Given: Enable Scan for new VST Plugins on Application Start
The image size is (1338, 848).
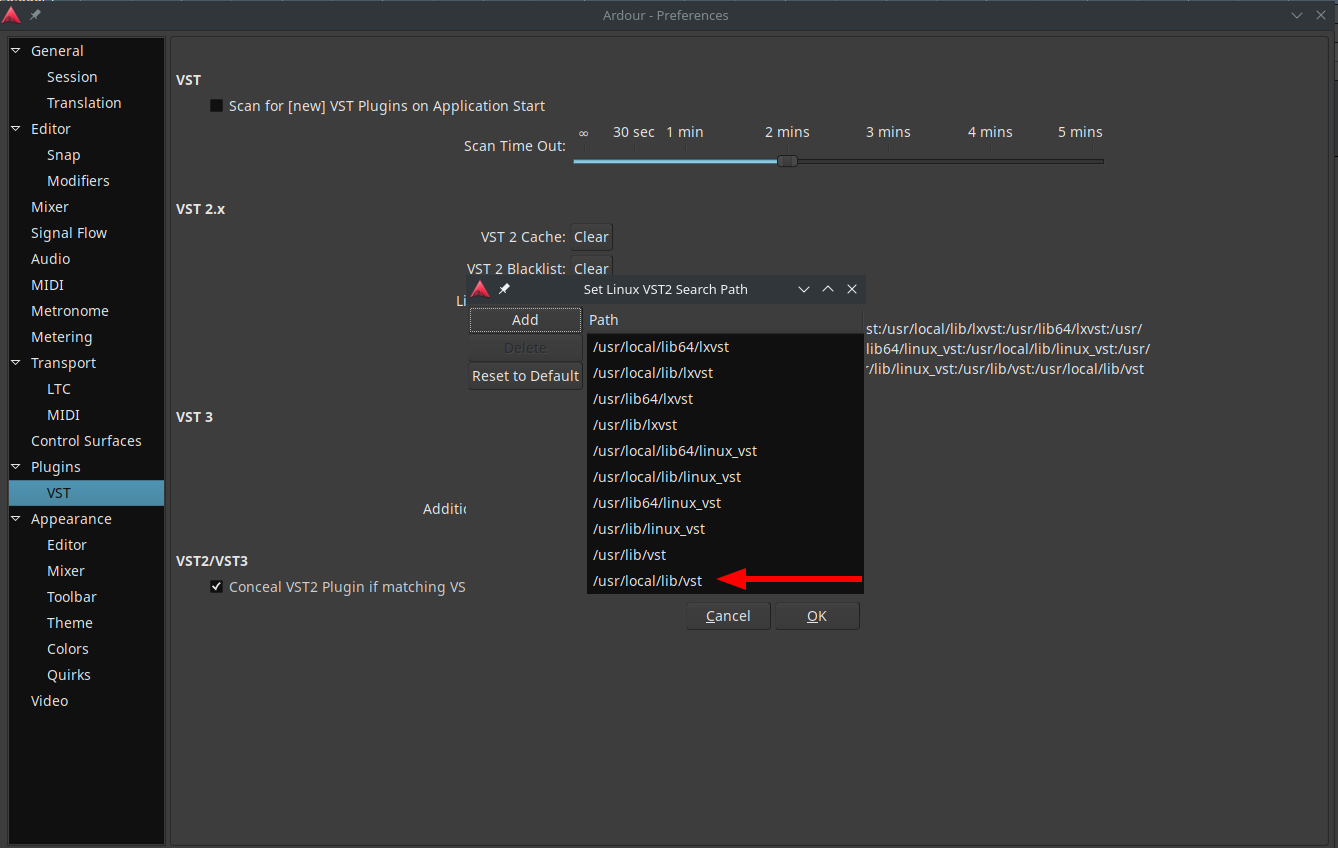Looking at the screenshot, I should pos(216,106).
